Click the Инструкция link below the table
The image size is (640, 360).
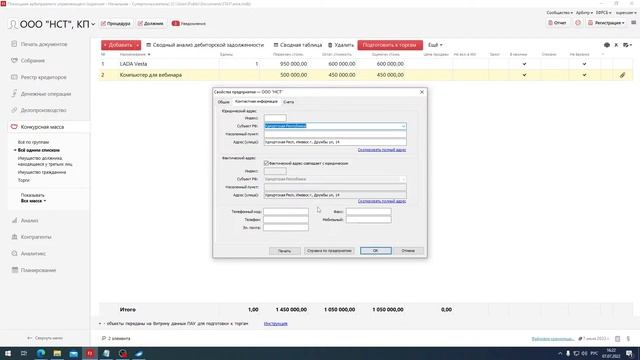(276, 324)
